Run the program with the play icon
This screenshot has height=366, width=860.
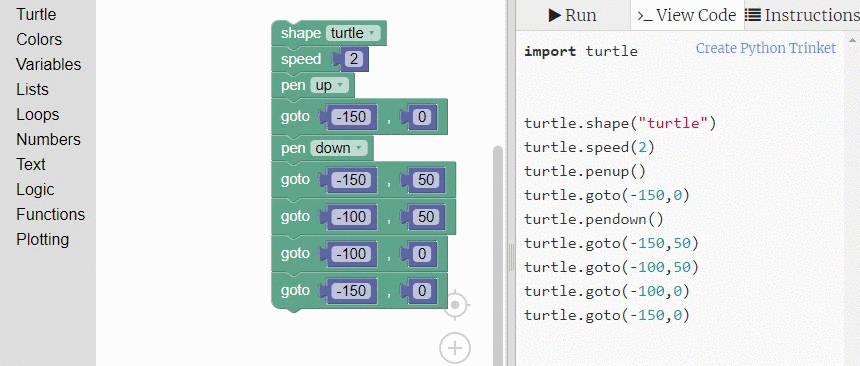click(x=555, y=15)
